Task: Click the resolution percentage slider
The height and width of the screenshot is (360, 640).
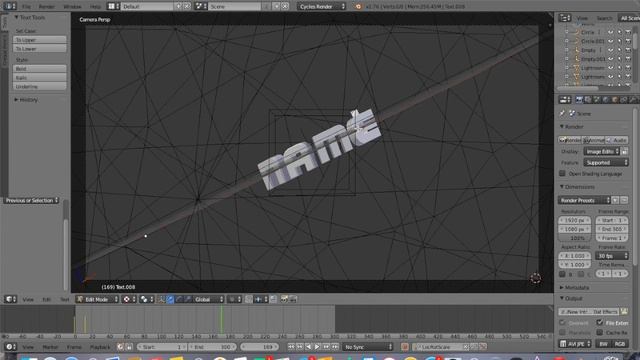Action: 575,238
